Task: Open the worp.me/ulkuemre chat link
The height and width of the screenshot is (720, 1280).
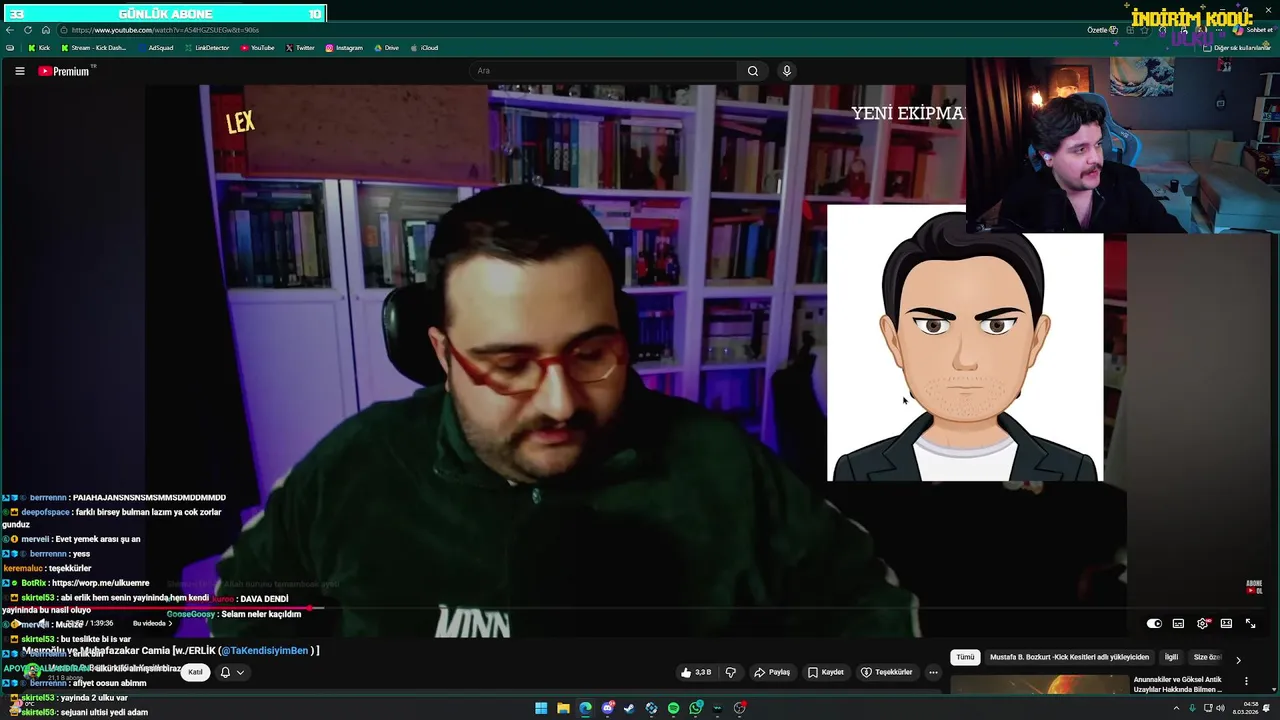Action: pos(99,583)
